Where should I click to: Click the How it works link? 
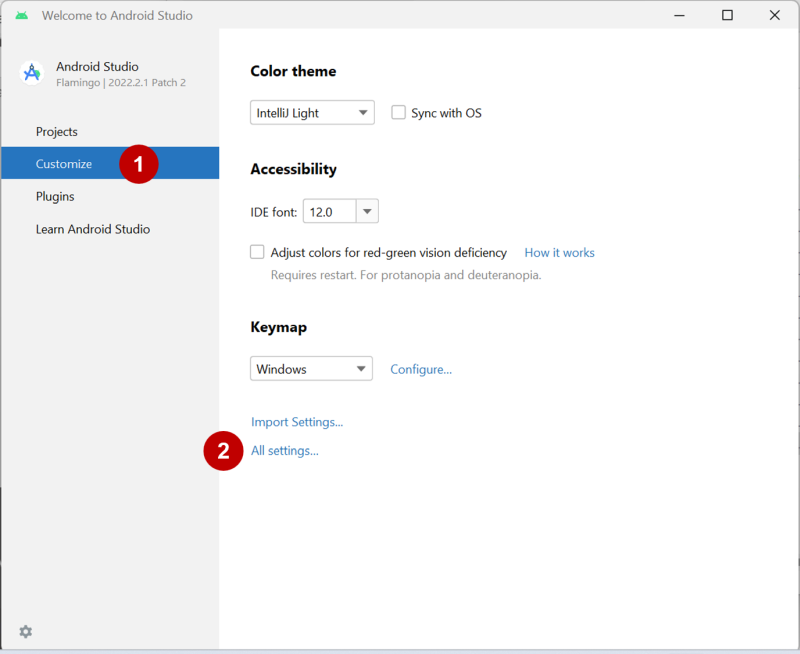point(560,253)
